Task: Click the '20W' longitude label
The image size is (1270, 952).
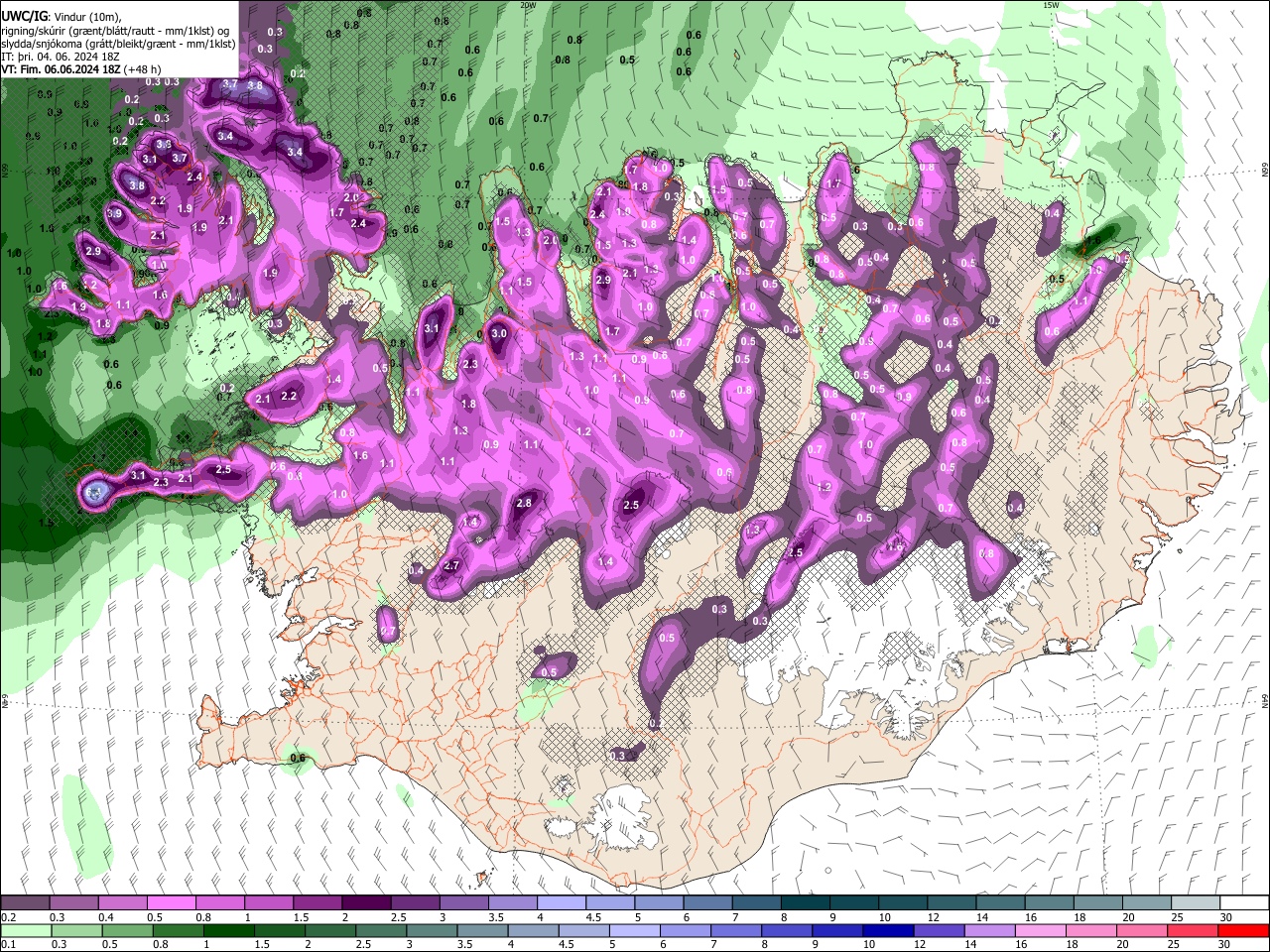Action: coord(528,5)
